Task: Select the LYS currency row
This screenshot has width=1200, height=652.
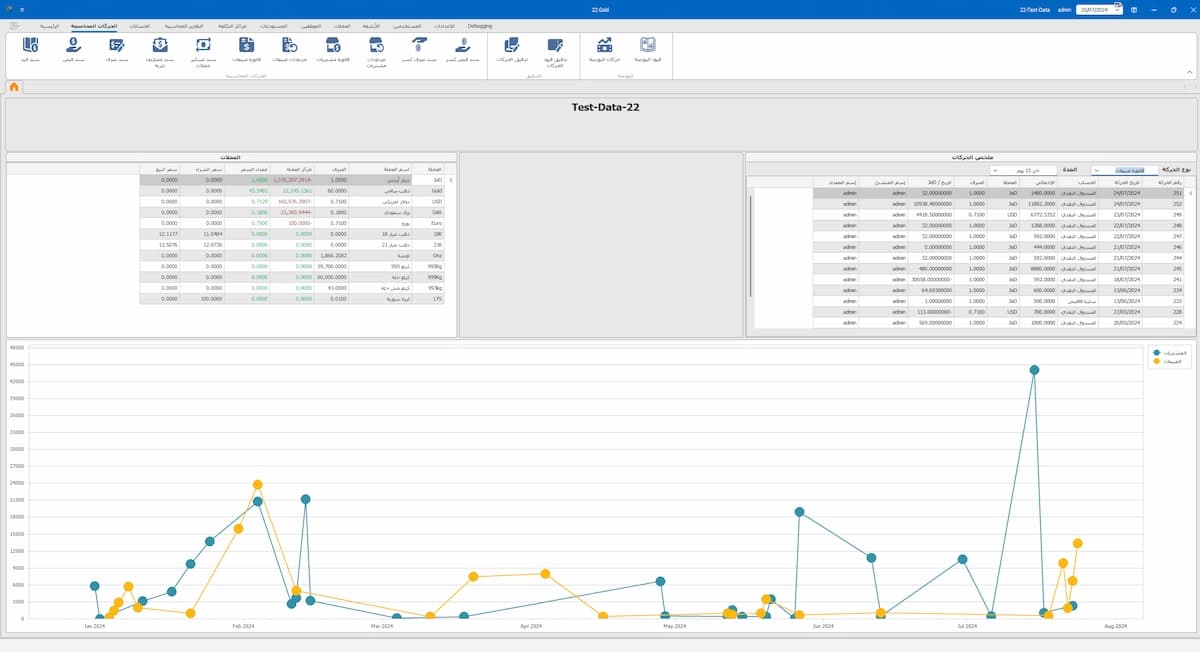Action: (x=293, y=299)
